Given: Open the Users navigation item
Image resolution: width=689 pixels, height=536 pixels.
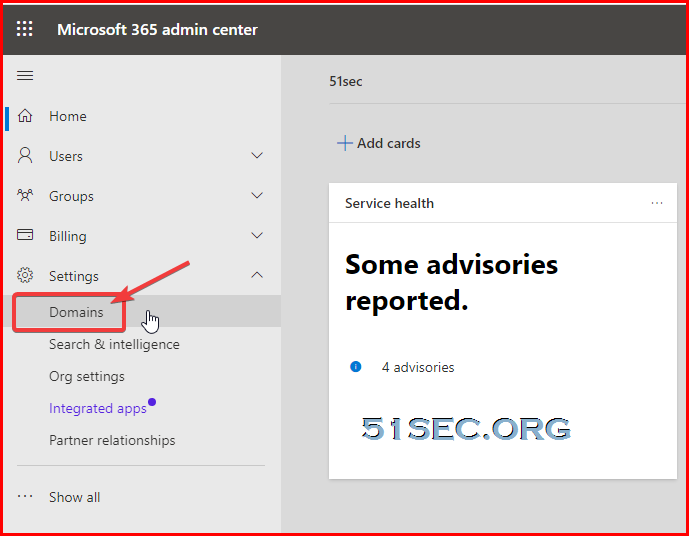Looking at the screenshot, I should click(x=66, y=156).
